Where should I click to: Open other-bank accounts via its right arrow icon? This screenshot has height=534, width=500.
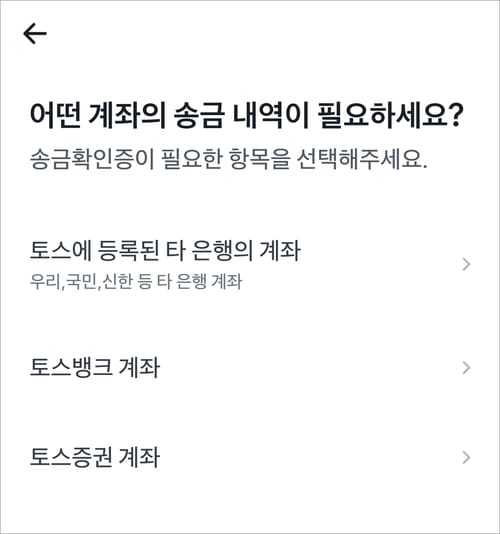pos(466,265)
